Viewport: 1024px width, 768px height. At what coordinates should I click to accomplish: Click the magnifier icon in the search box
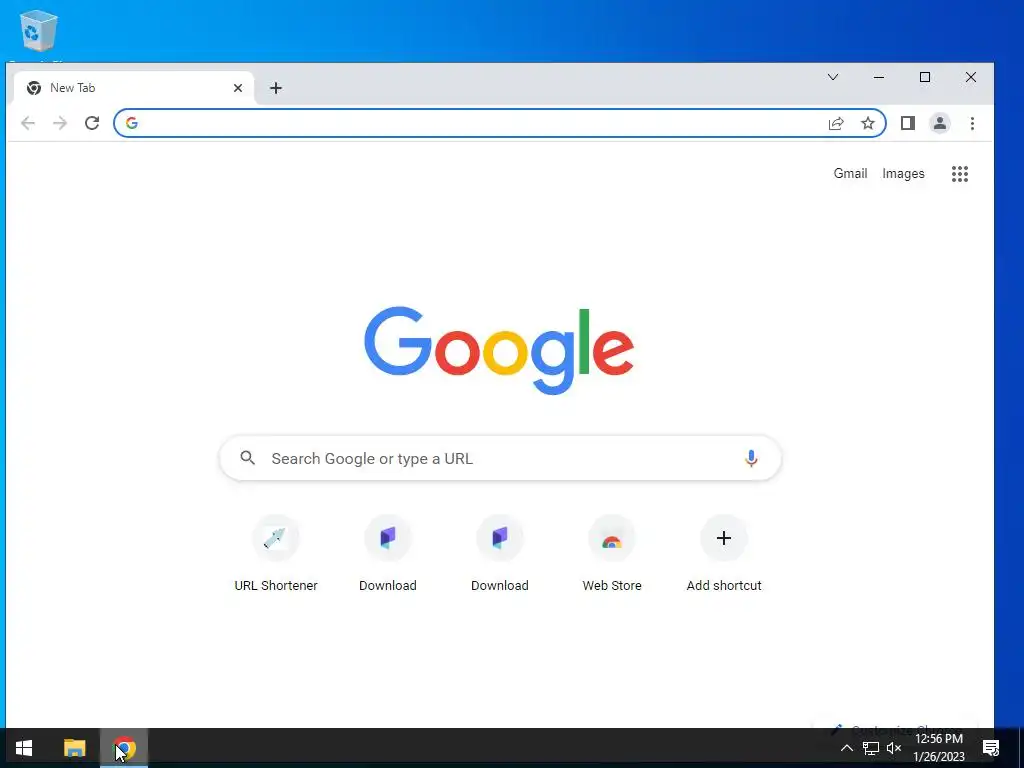click(x=248, y=458)
